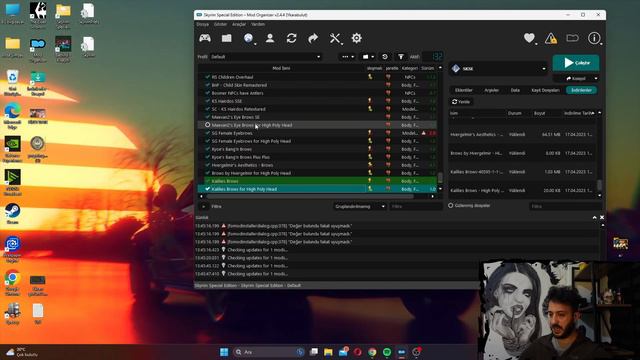Open File Explorer from the taskbar

(x=328, y=352)
